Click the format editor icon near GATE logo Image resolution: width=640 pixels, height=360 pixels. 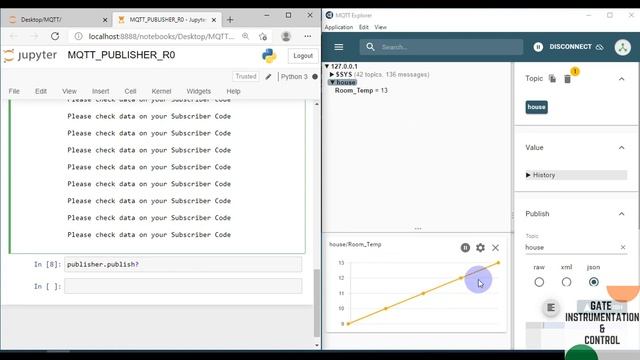551,307
